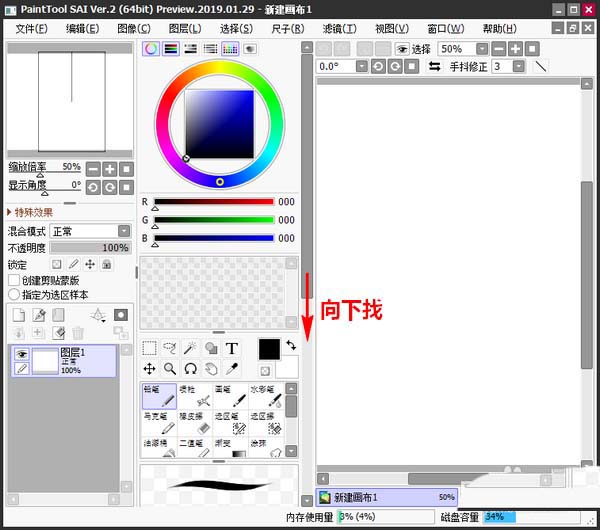Flip the canvas view horizontally
The width and height of the screenshot is (600, 530).
pyautogui.click(x=434, y=67)
